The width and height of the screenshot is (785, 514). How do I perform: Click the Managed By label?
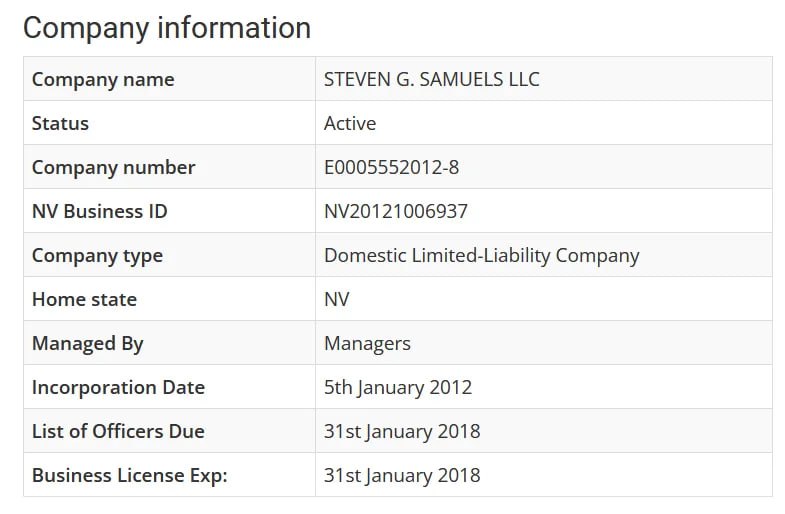tap(88, 343)
